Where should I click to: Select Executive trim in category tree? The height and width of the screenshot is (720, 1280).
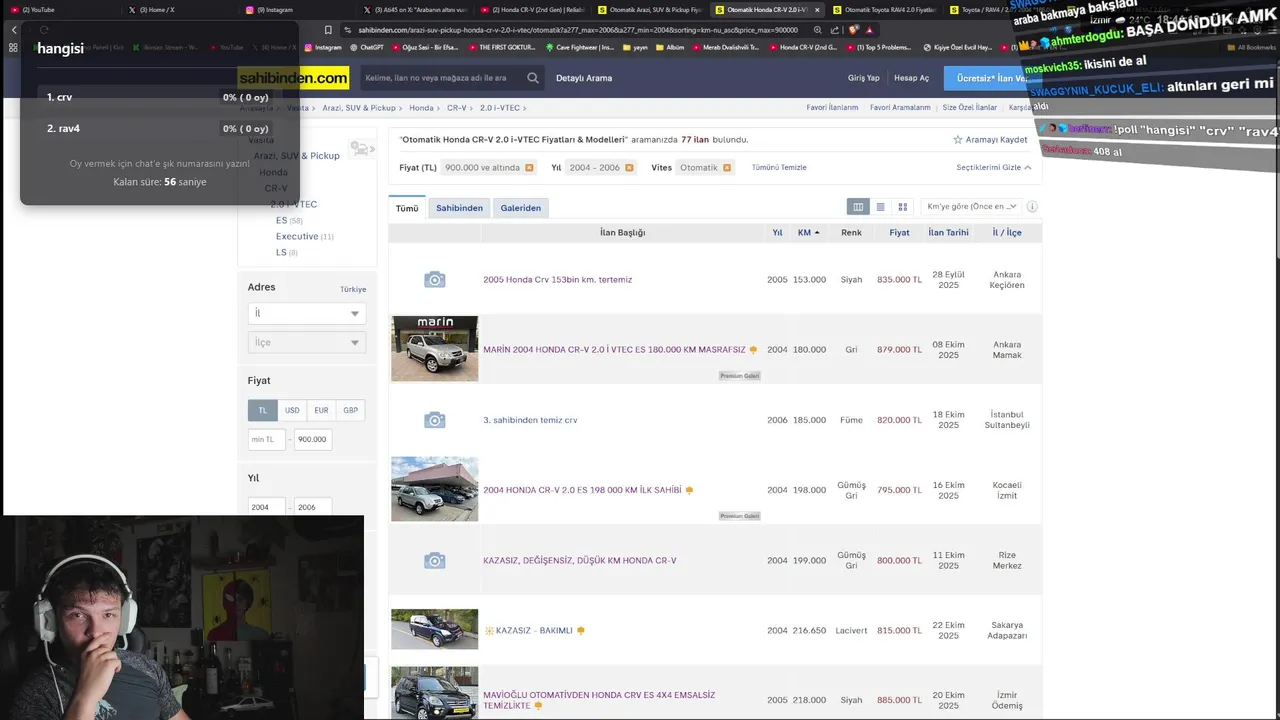297,237
